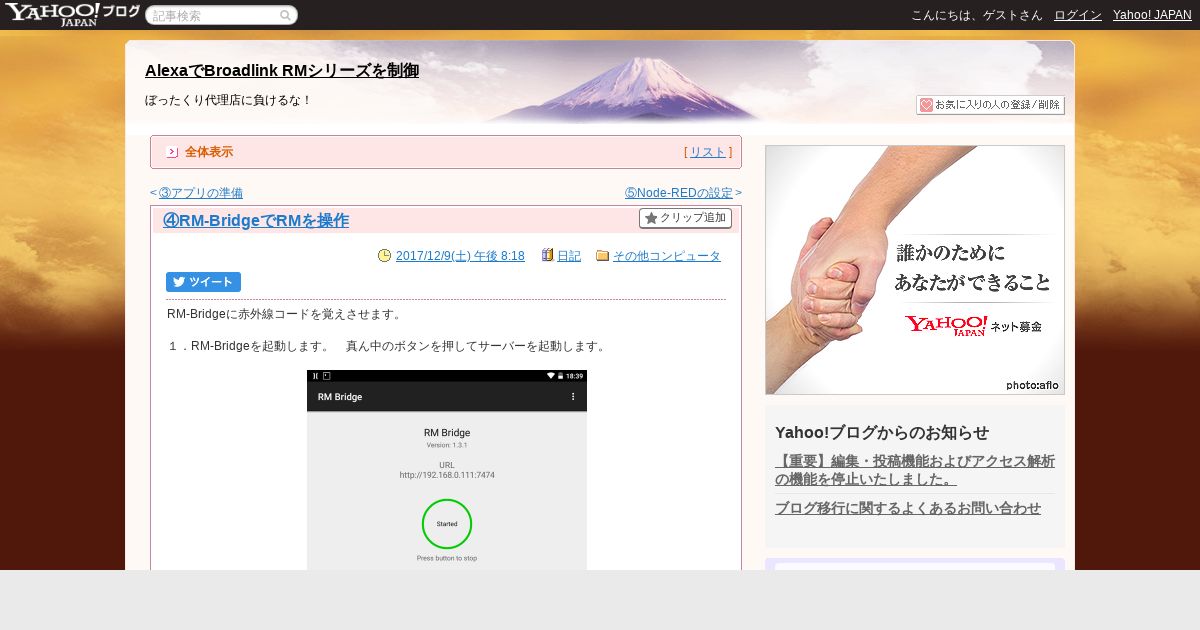Click the arrow icon beside 全体表示
This screenshot has height=630, width=1200.
click(172, 152)
